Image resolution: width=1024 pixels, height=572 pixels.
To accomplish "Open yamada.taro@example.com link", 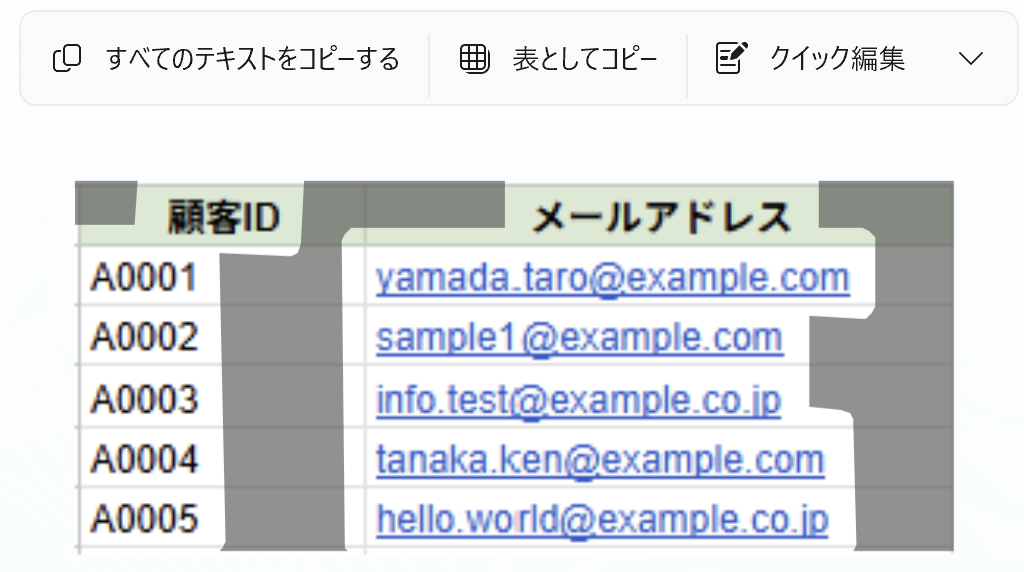I will click(613, 278).
